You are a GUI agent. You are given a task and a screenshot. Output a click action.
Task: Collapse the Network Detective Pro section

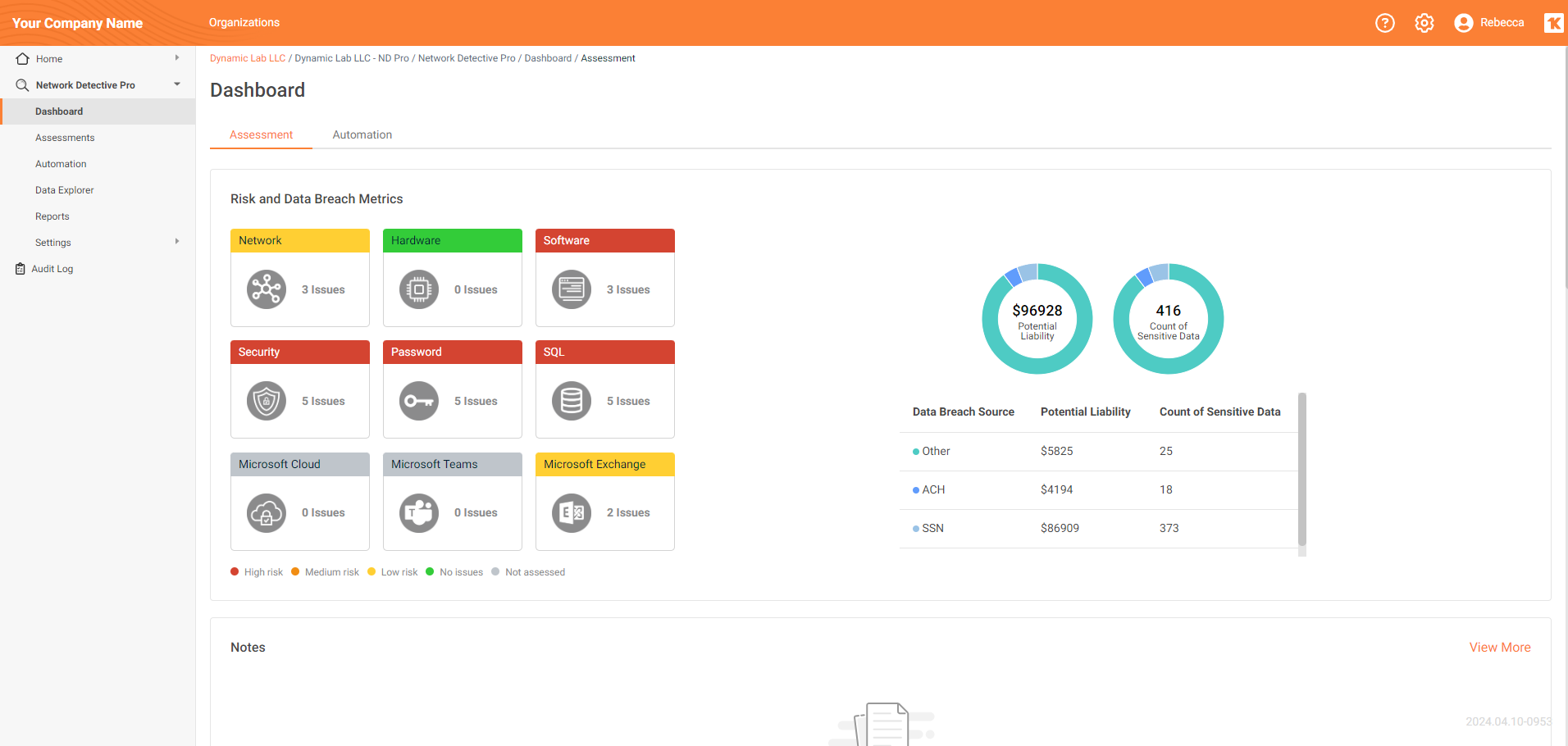(x=176, y=84)
